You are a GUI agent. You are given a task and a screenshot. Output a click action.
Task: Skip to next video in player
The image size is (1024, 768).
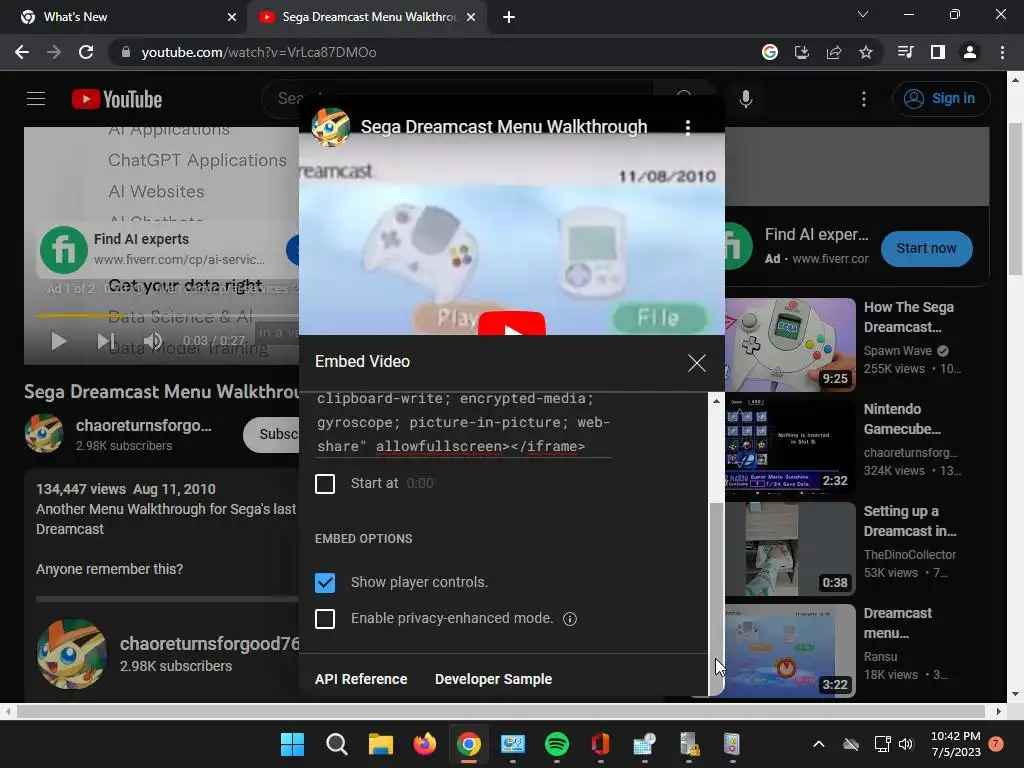tap(106, 341)
